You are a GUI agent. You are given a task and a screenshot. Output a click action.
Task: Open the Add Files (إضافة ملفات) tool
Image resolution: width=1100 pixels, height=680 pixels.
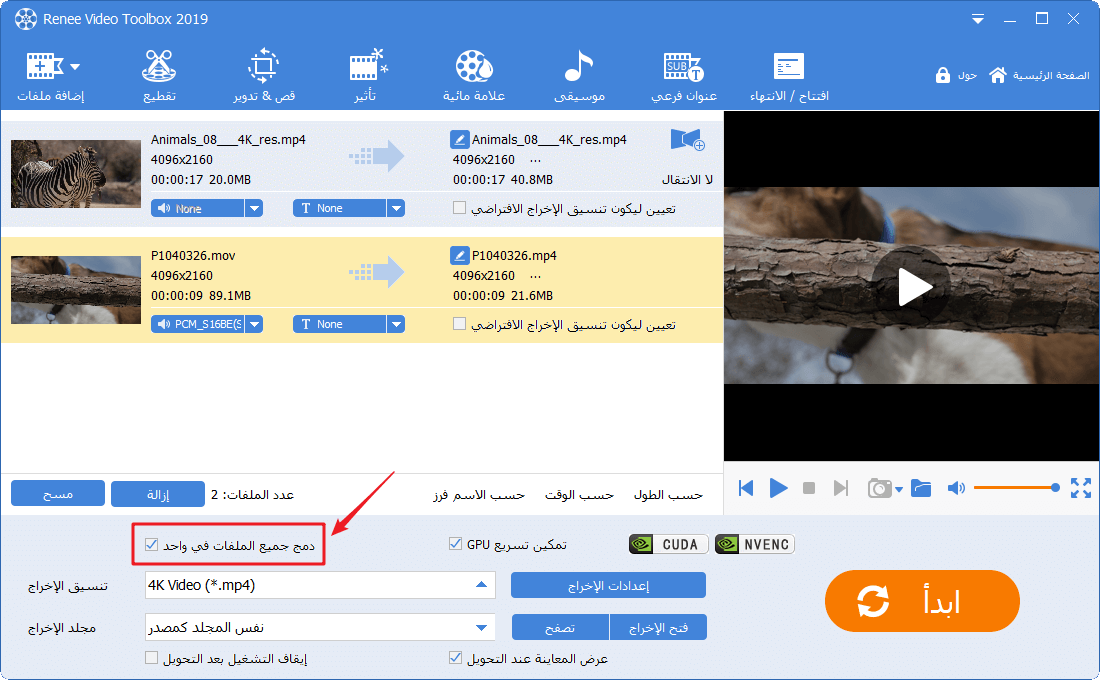click(x=50, y=76)
